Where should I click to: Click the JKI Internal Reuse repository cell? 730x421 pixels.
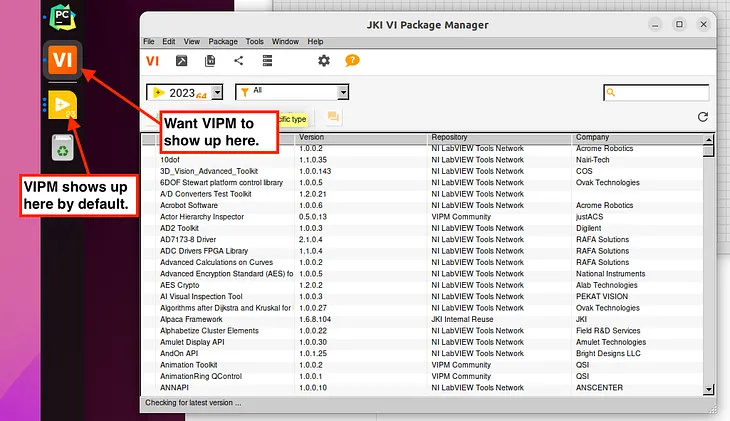(x=462, y=319)
